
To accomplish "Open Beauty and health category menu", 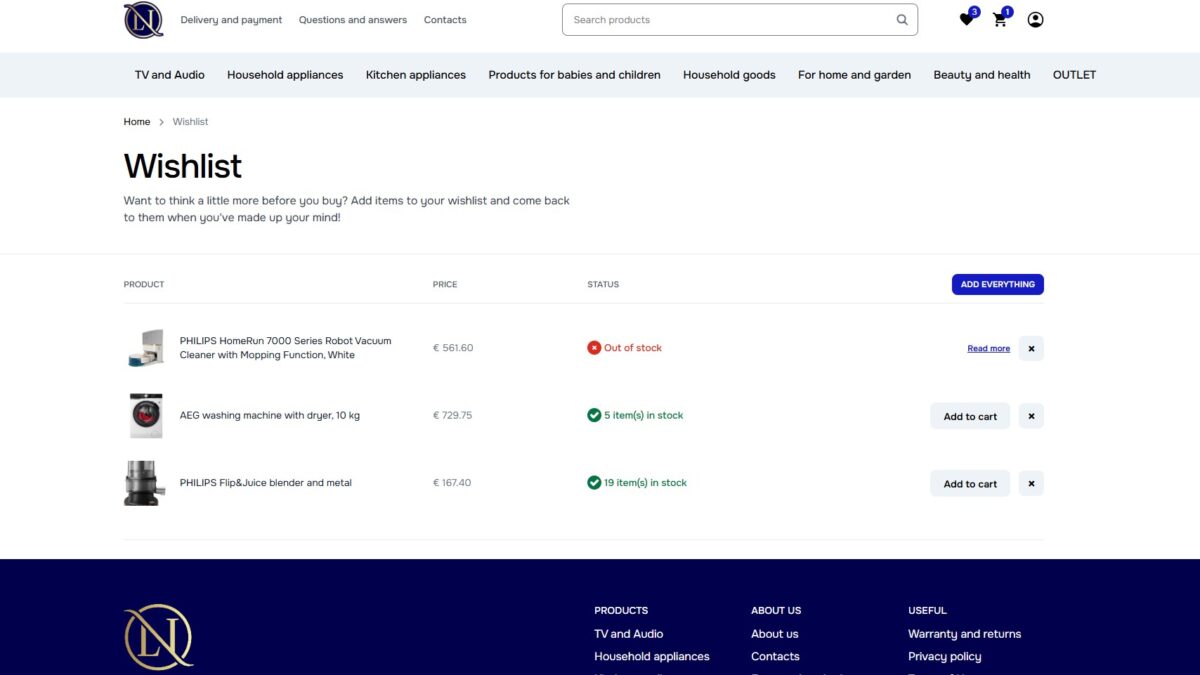I will point(982,75).
